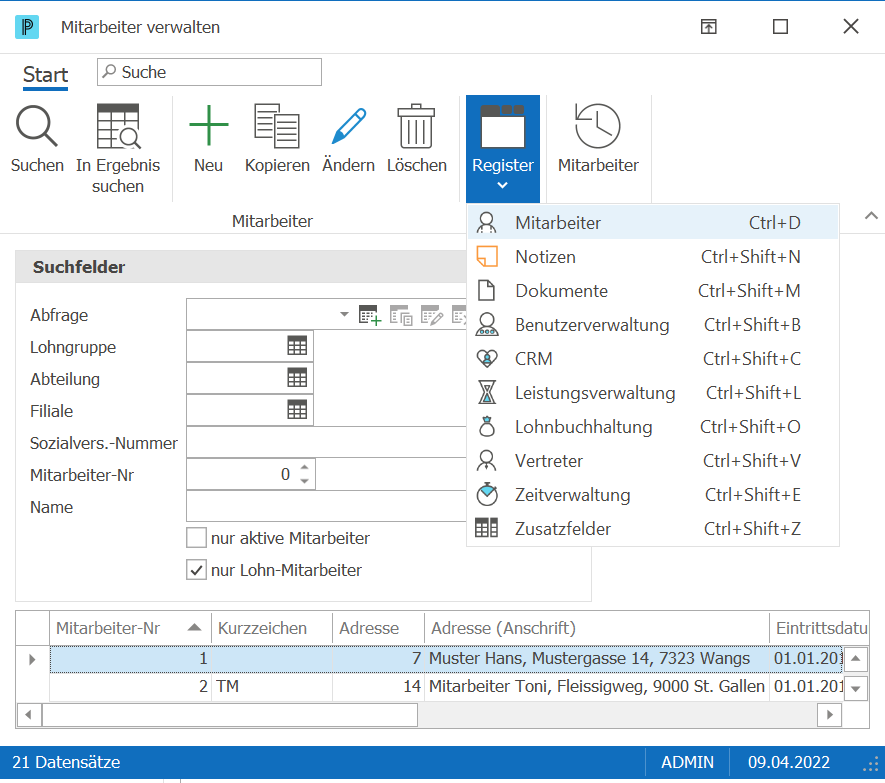Click the Löschen trash icon
The width and height of the screenshot is (885, 783).
click(416, 126)
